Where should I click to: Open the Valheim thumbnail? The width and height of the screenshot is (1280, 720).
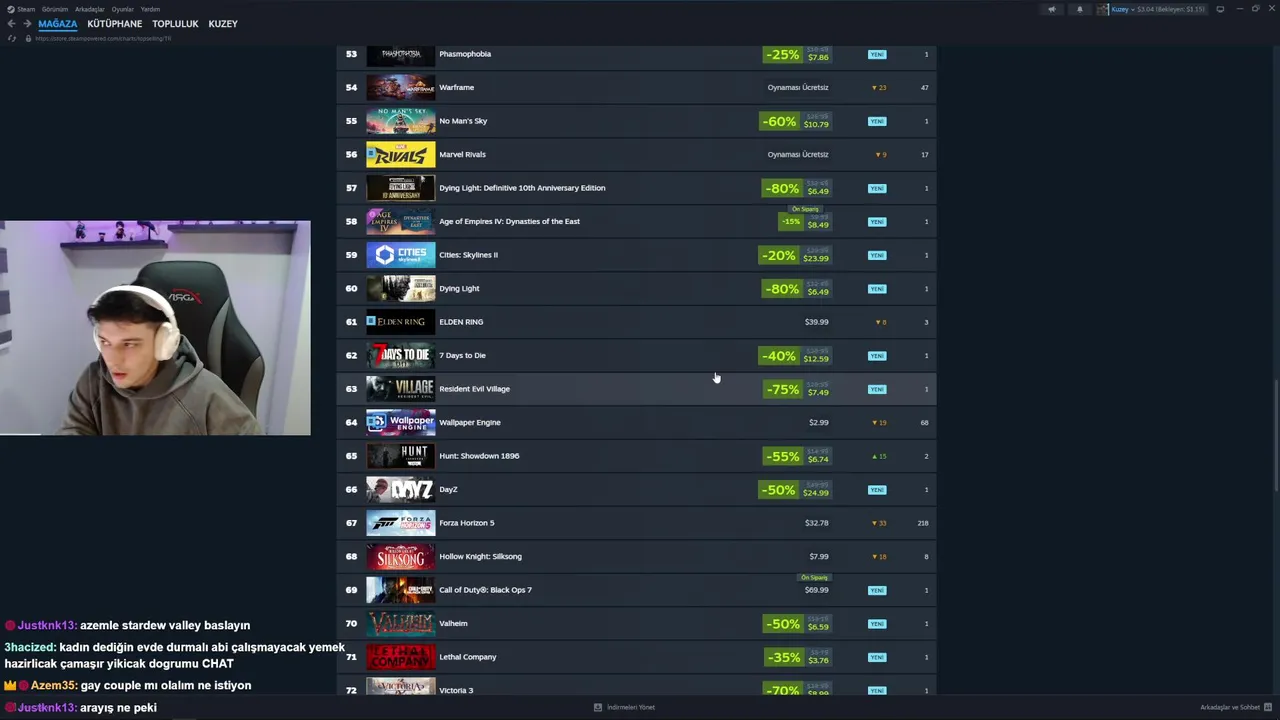click(x=400, y=623)
